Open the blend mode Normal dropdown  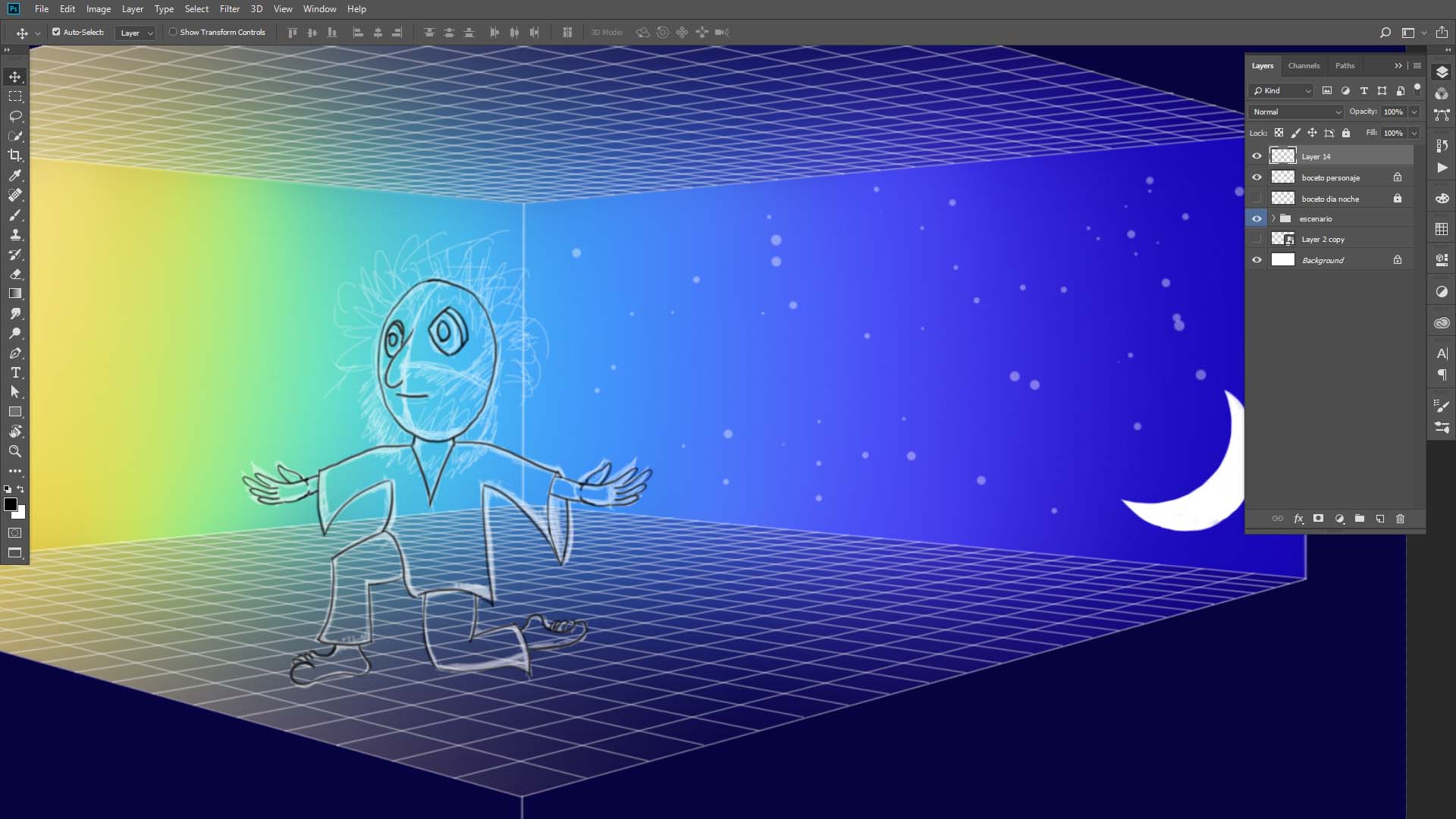(1297, 111)
